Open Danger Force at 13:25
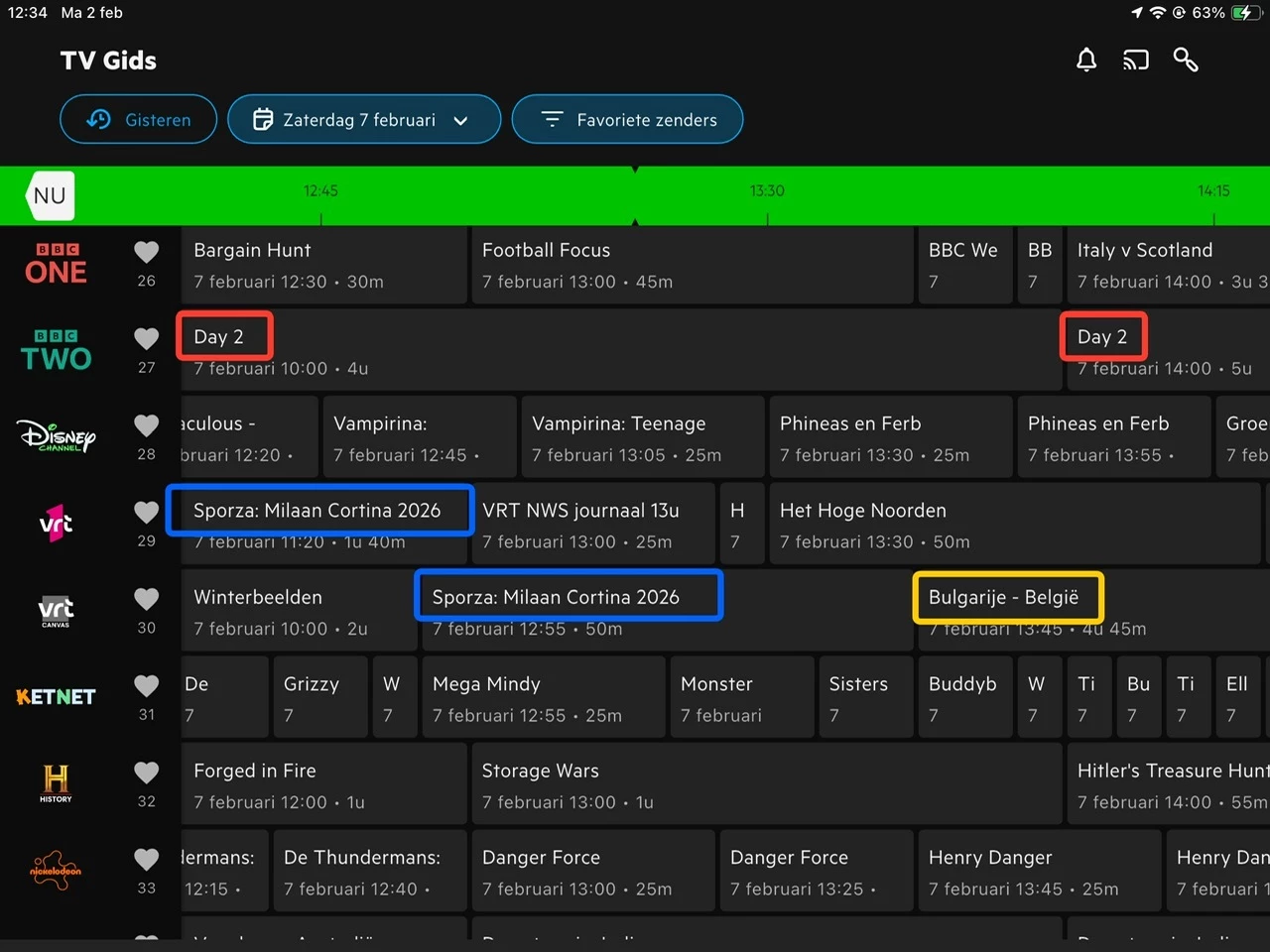This screenshot has width=1270, height=952. pyautogui.click(x=817, y=873)
